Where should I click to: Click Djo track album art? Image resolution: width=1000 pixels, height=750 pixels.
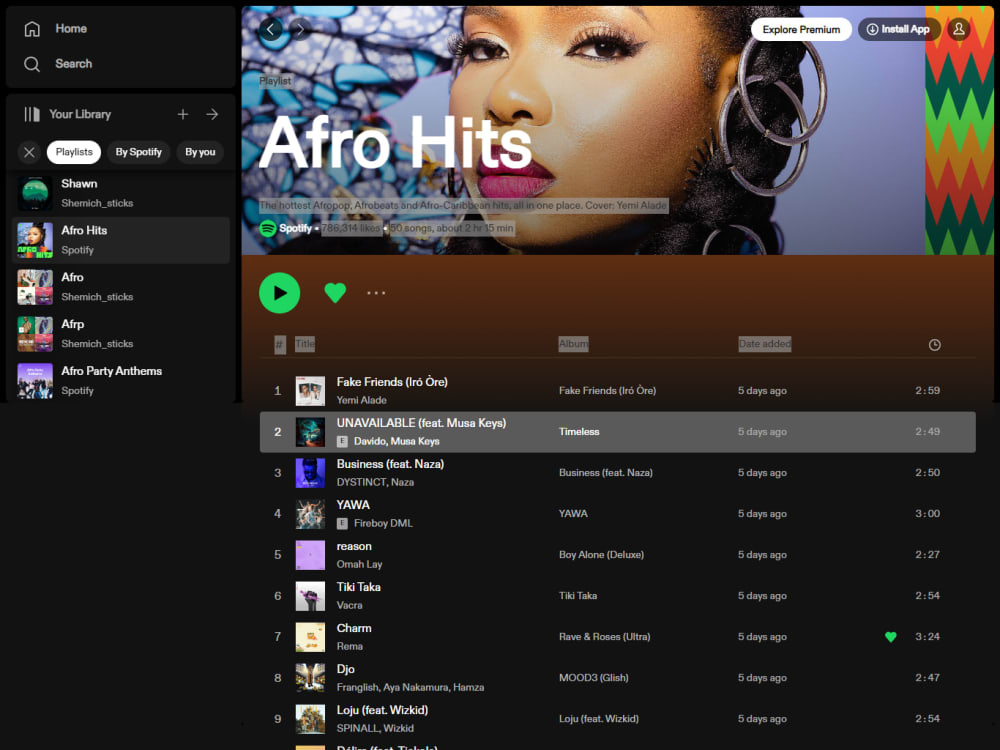coord(311,678)
